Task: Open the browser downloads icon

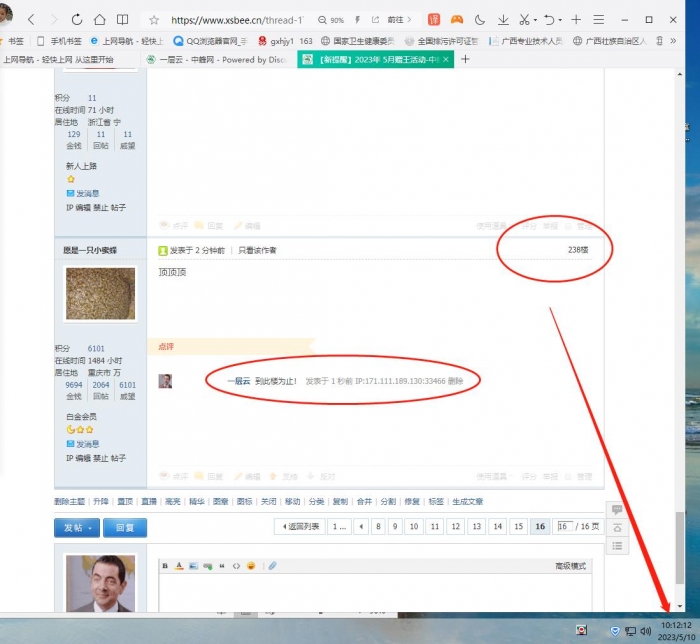Action: coord(503,19)
